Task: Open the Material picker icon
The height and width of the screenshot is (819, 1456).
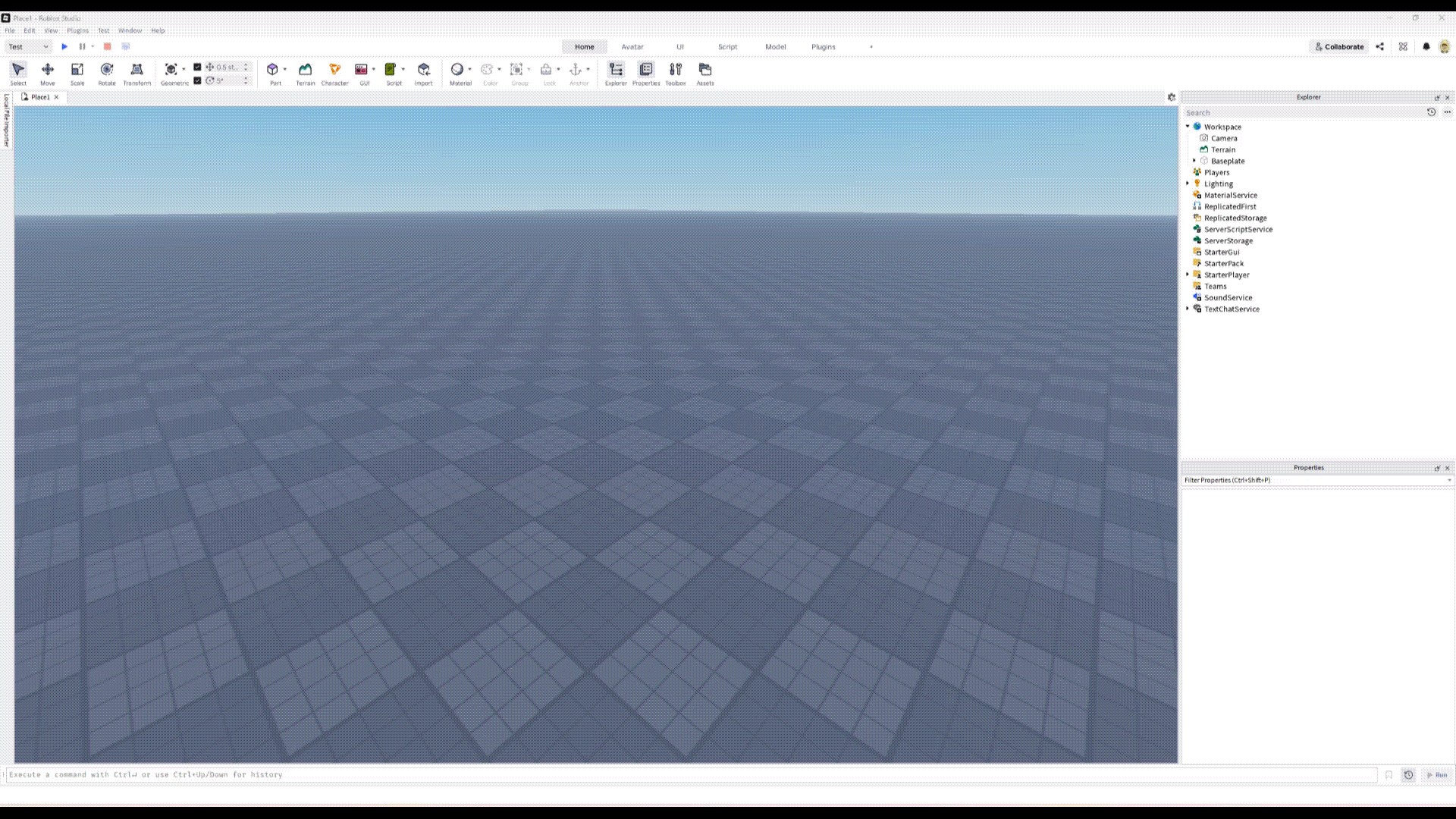Action: click(457, 69)
